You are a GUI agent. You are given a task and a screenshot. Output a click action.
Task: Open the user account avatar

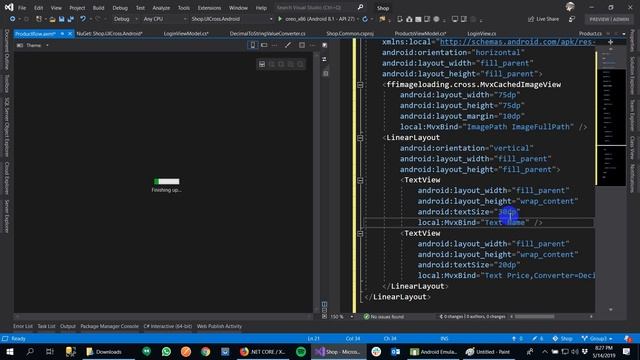(x=570, y=7)
